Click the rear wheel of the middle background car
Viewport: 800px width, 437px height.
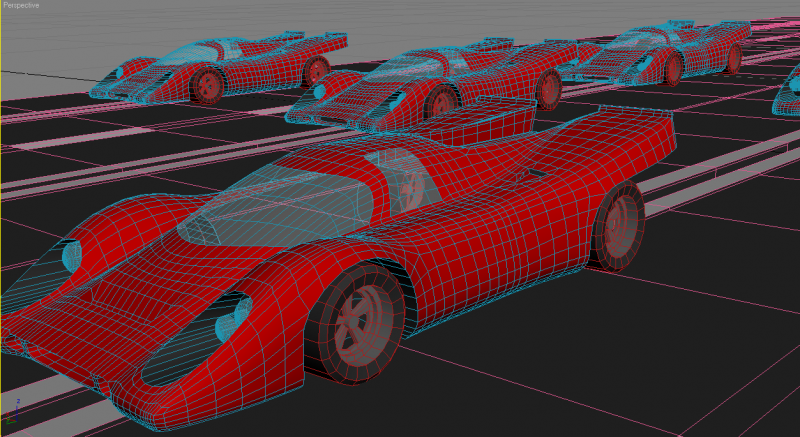point(548,88)
